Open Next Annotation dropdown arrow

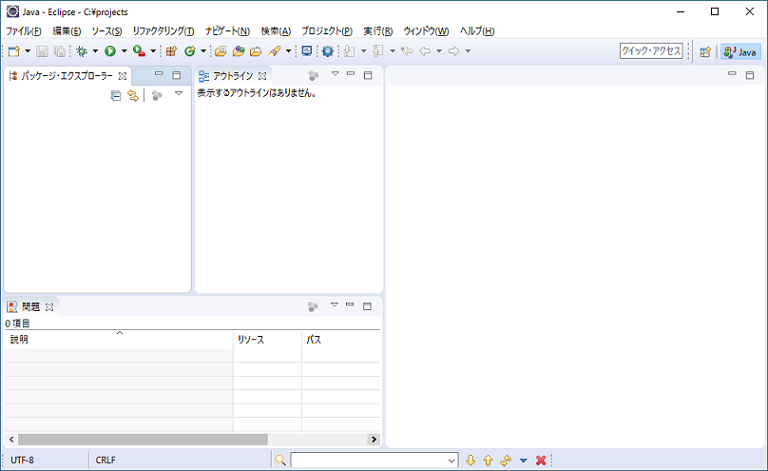click(363, 51)
